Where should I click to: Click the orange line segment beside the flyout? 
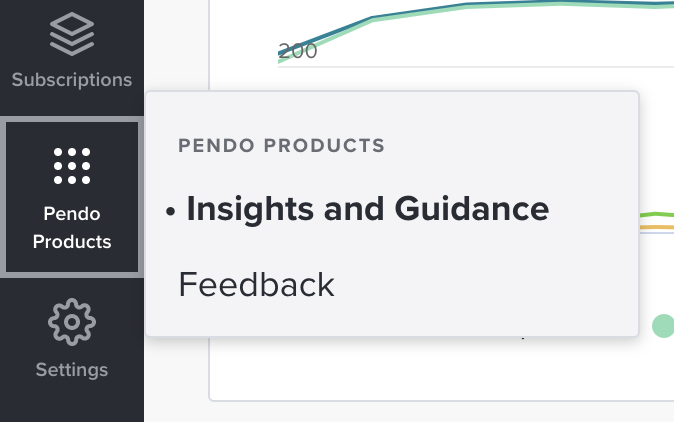[x=656, y=227]
